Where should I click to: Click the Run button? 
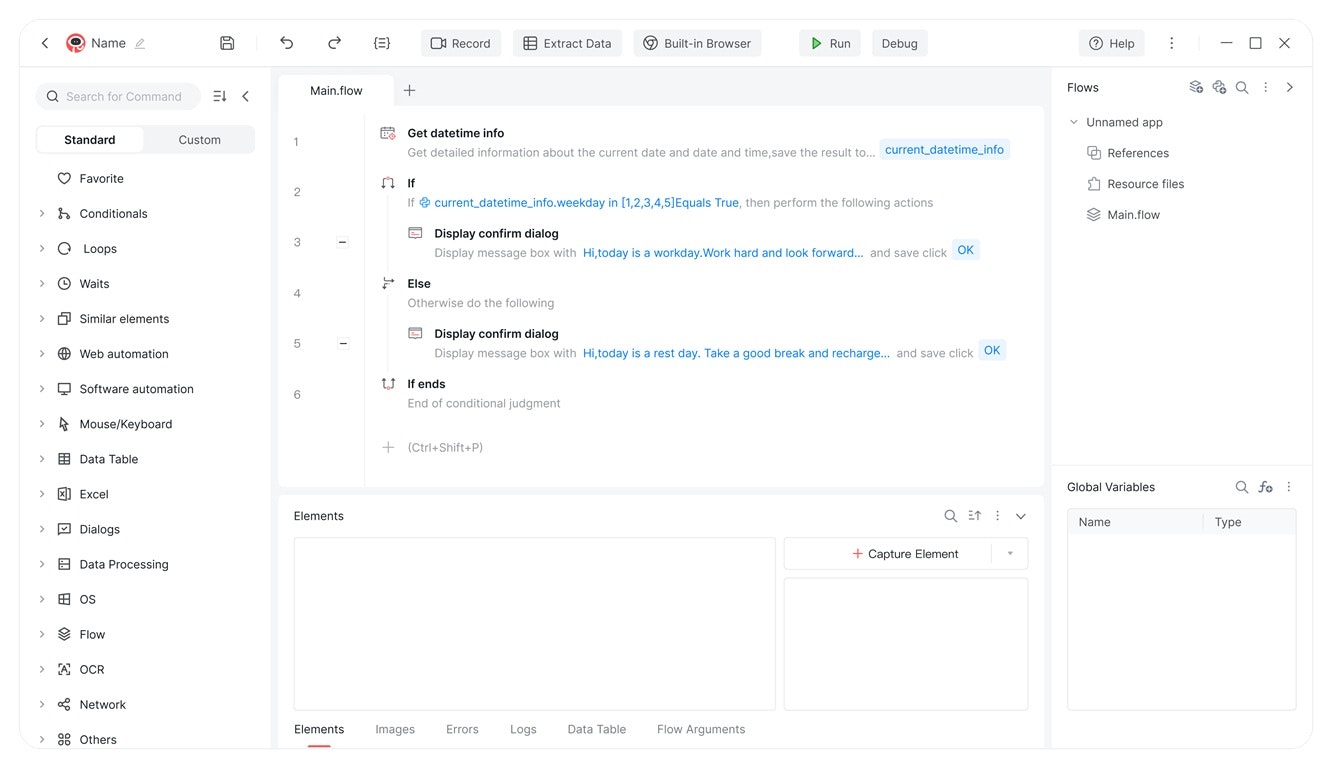pos(829,43)
